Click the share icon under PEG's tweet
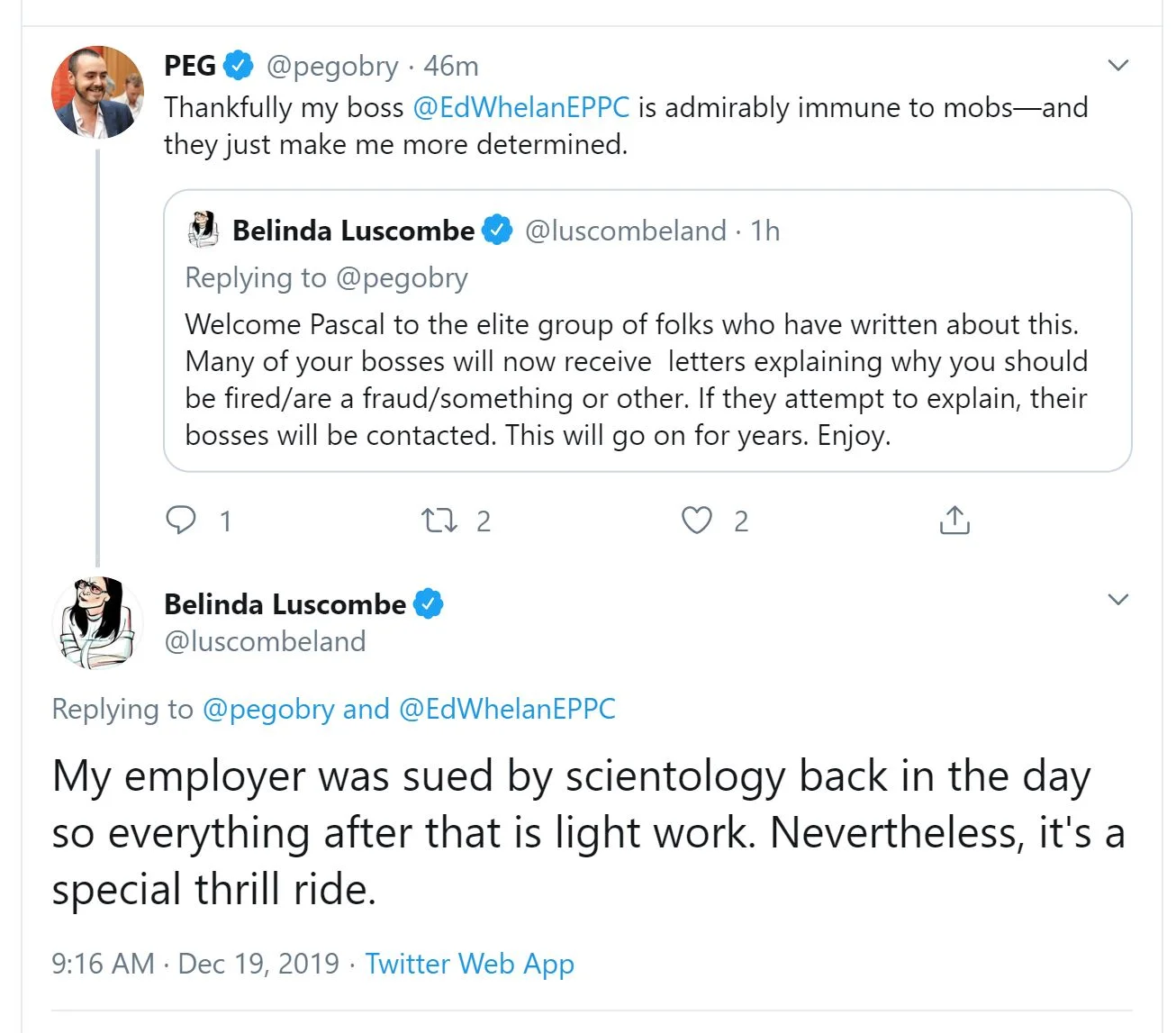Screen dimensions: 1176x1033 954,520
